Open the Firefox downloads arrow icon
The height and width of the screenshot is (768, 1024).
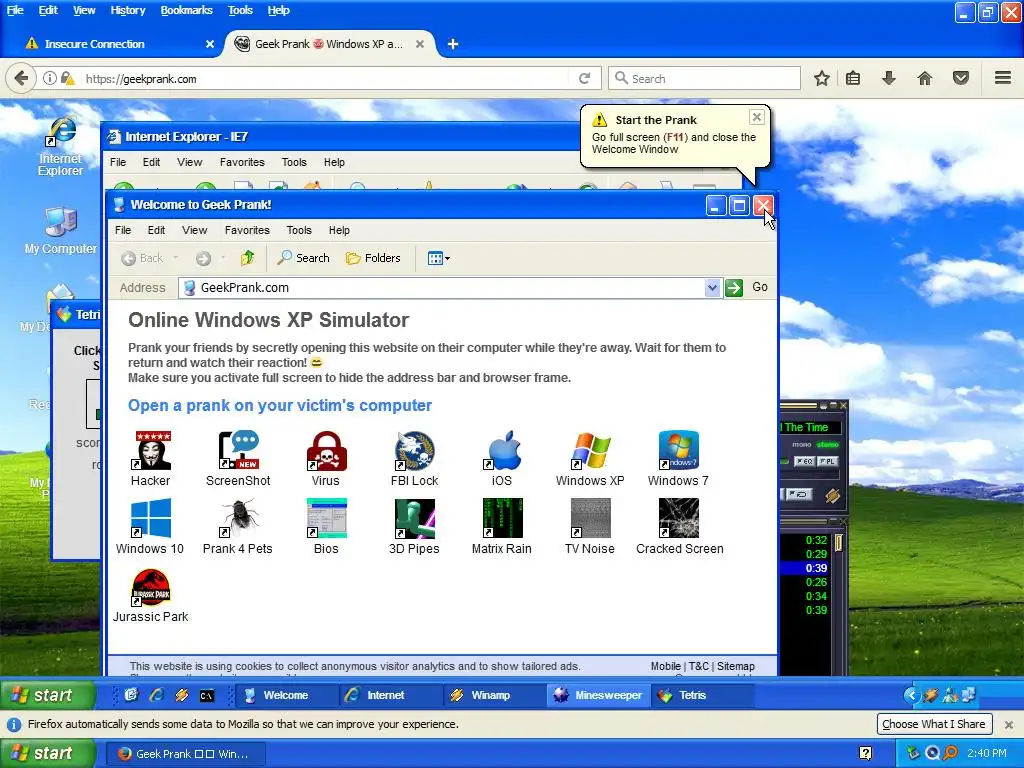click(889, 78)
